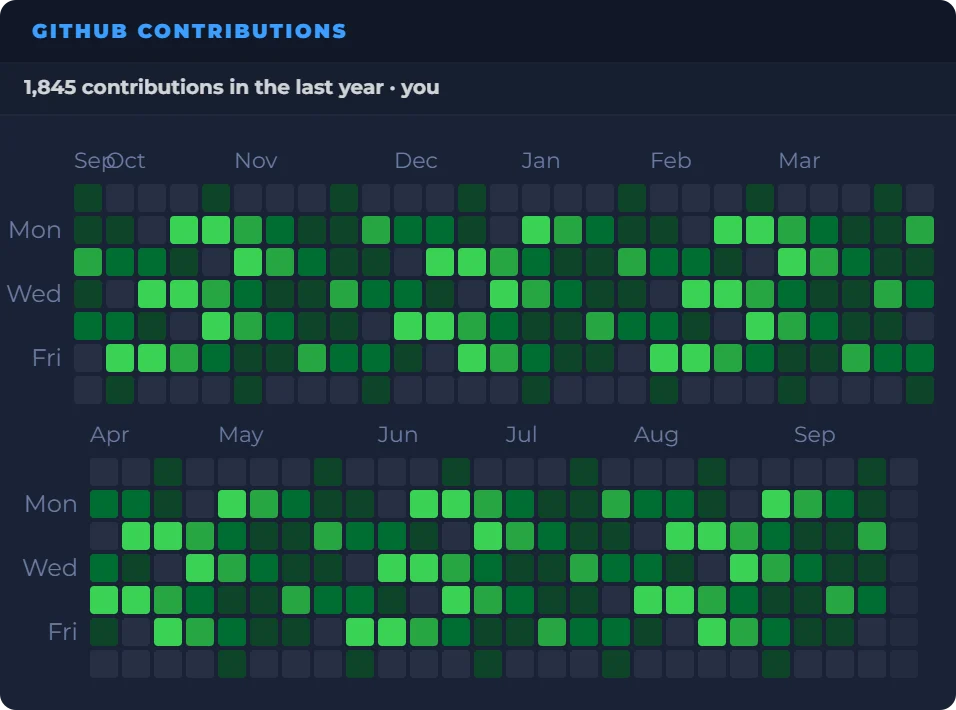The image size is (956, 710).
Task: Select the May month label
Action: point(241,435)
